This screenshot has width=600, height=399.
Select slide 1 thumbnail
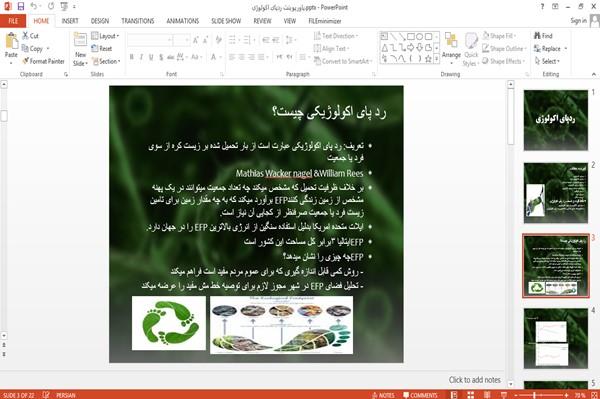tap(556, 120)
